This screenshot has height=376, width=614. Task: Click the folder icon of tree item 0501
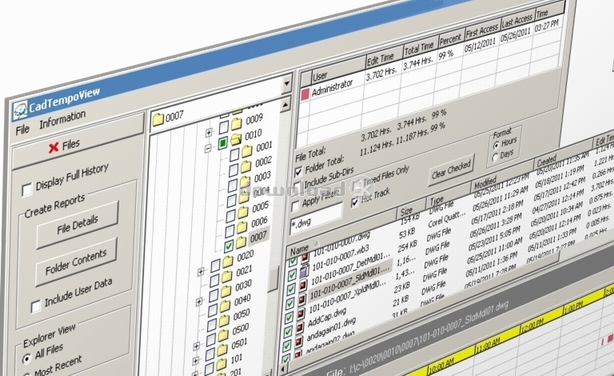click(222, 350)
